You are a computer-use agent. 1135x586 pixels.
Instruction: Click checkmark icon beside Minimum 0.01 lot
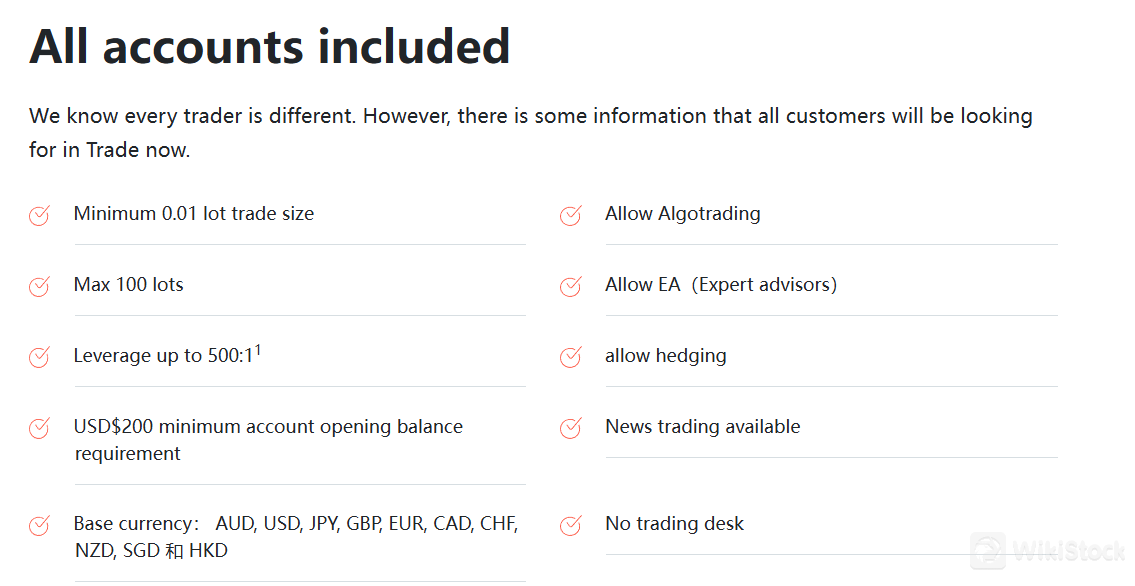[x=39, y=215]
